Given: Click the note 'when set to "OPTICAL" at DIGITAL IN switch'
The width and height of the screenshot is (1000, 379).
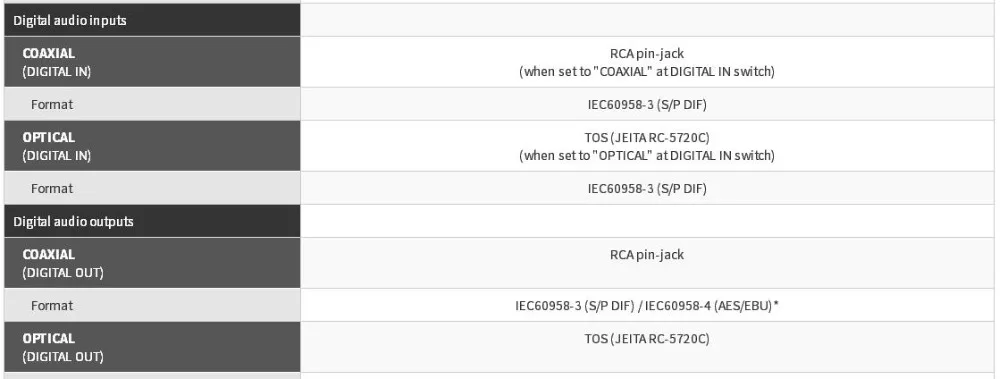Looking at the screenshot, I should point(647,156).
